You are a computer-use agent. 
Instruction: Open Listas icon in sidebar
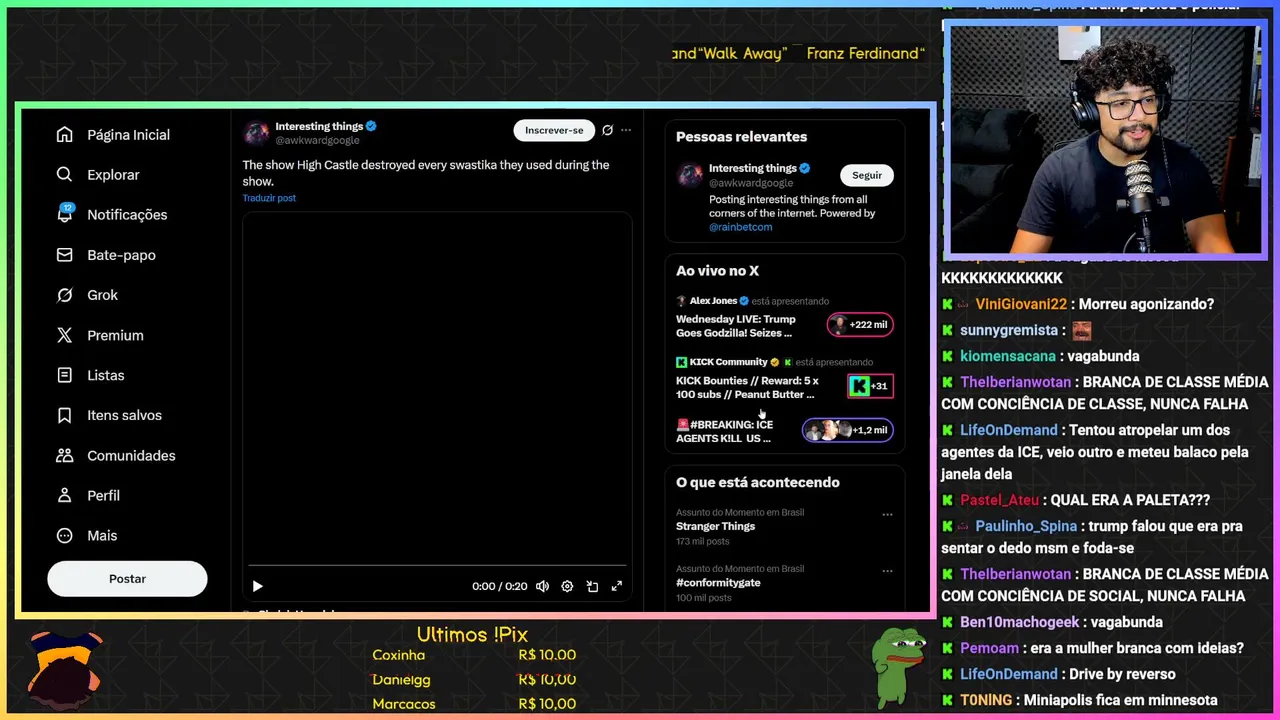pos(65,375)
